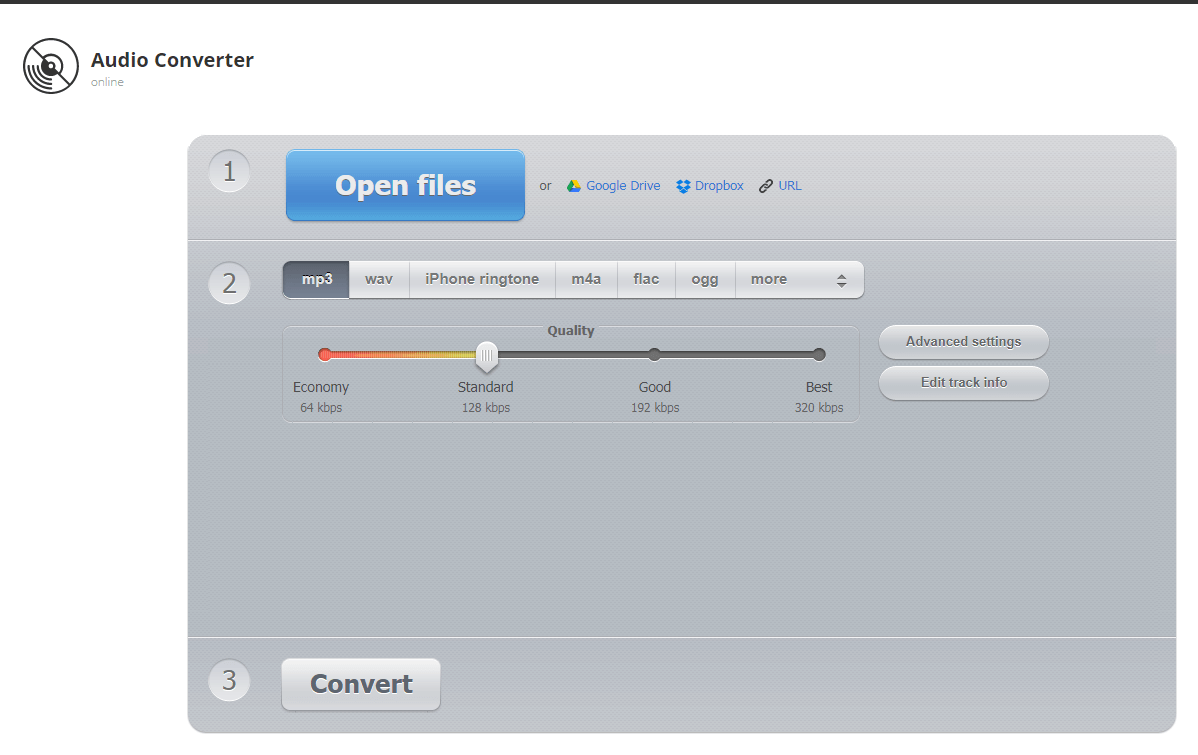Set quality to Economy slider point
This screenshot has height=755, width=1198.
(x=325, y=355)
